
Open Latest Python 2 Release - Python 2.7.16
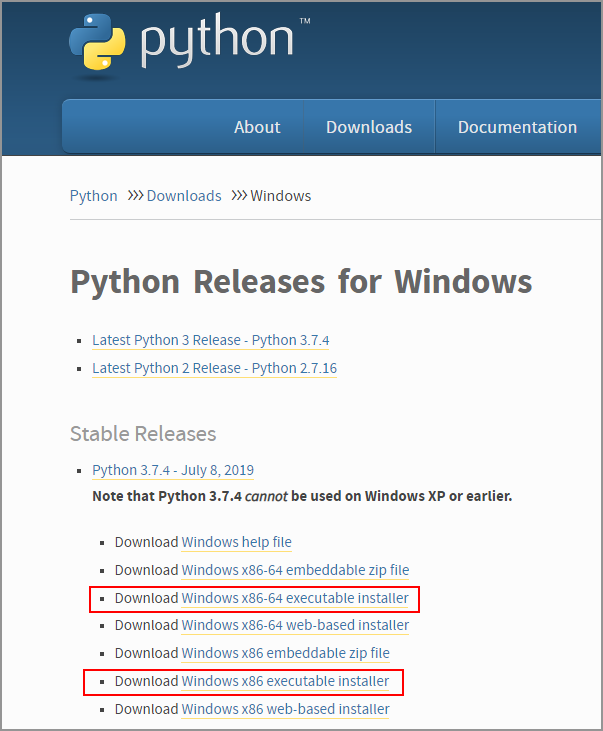coord(214,368)
